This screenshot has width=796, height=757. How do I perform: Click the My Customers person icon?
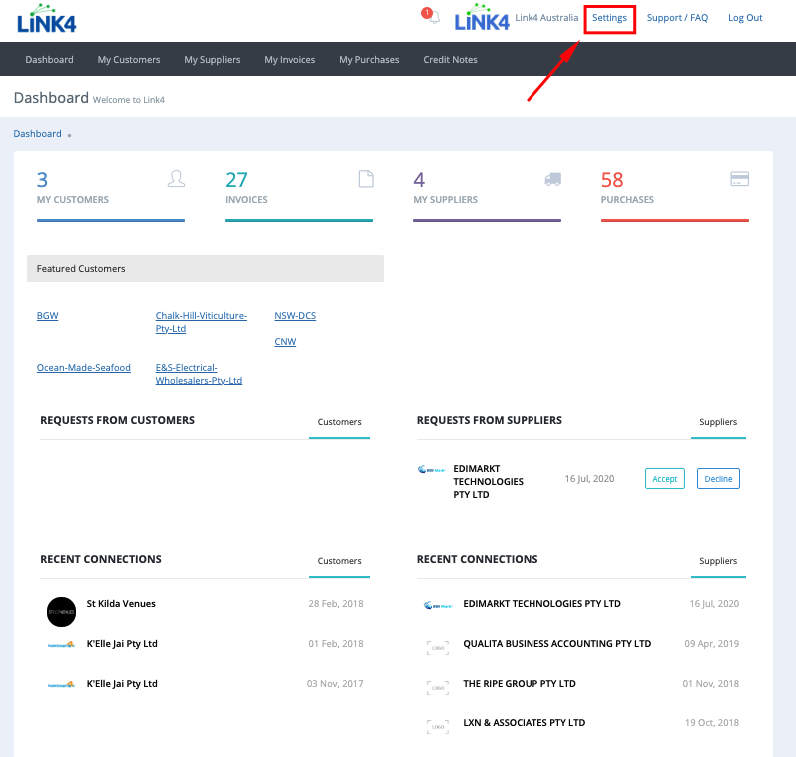pyautogui.click(x=176, y=179)
